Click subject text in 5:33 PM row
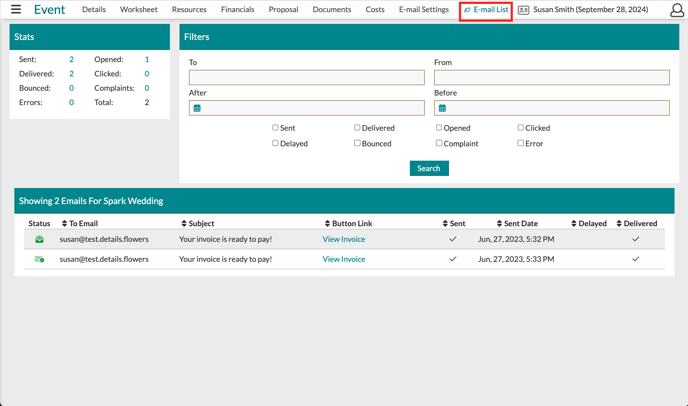 pos(226,259)
